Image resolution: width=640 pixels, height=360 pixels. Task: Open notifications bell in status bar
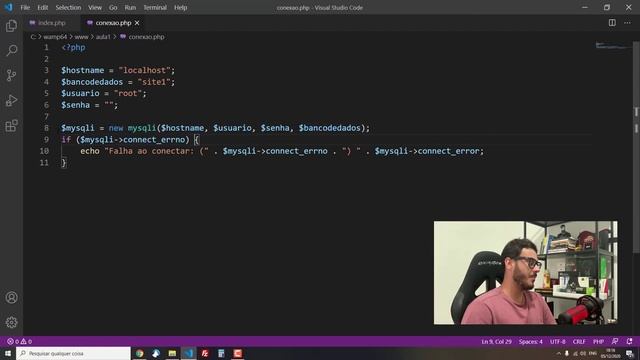click(629, 341)
